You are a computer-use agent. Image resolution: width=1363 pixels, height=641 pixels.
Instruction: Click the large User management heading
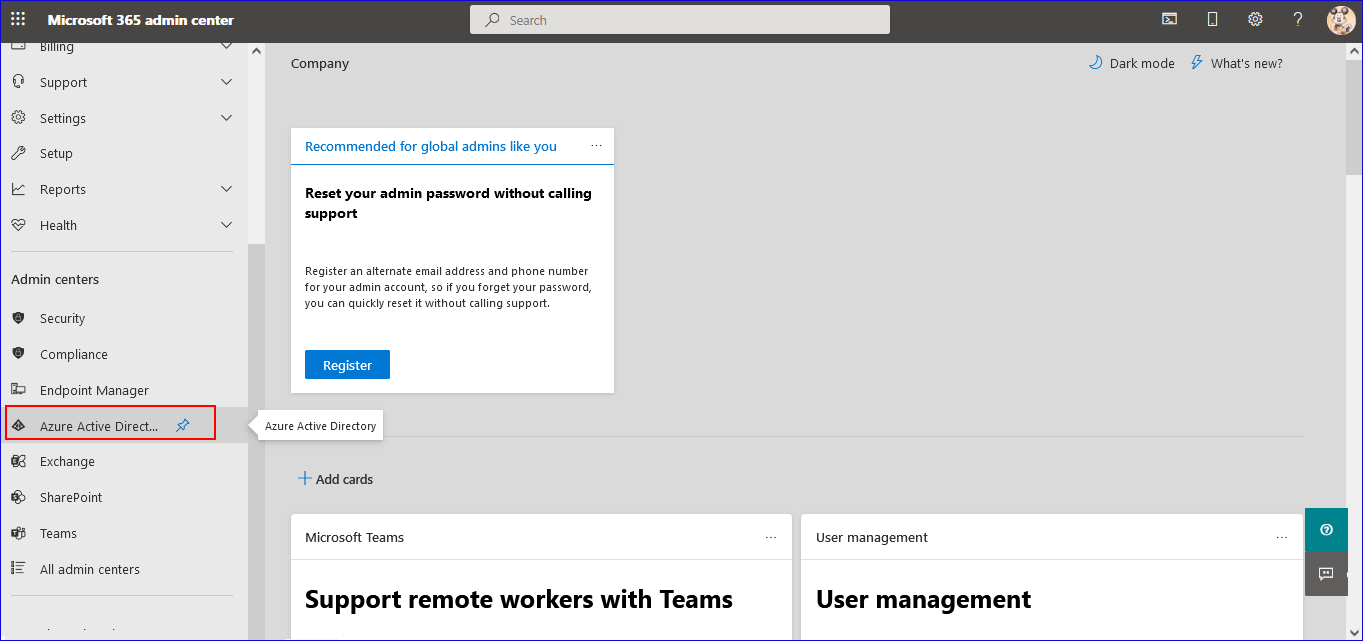tap(923, 599)
